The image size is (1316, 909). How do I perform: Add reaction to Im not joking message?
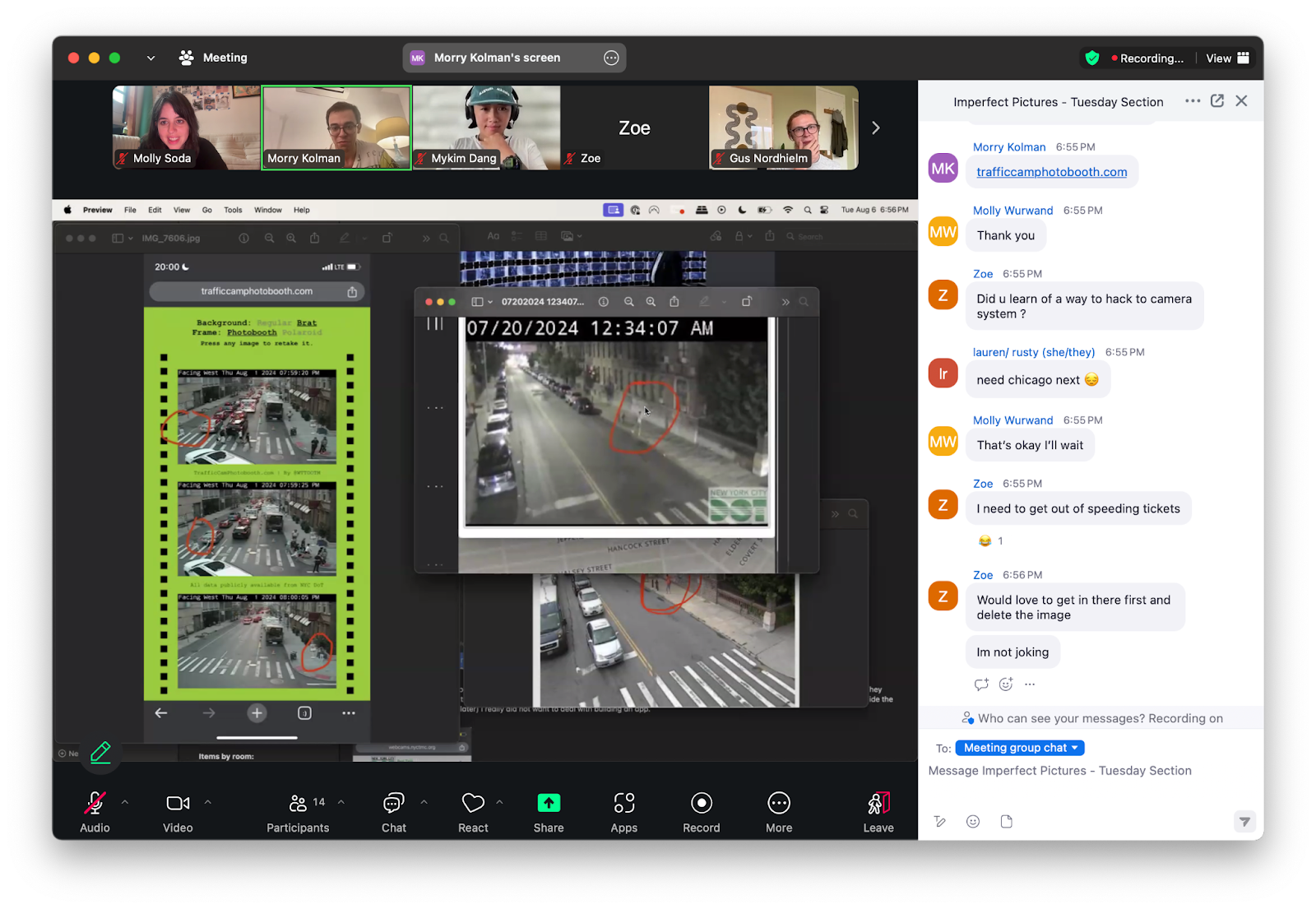pyautogui.click(x=1006, y=684)
